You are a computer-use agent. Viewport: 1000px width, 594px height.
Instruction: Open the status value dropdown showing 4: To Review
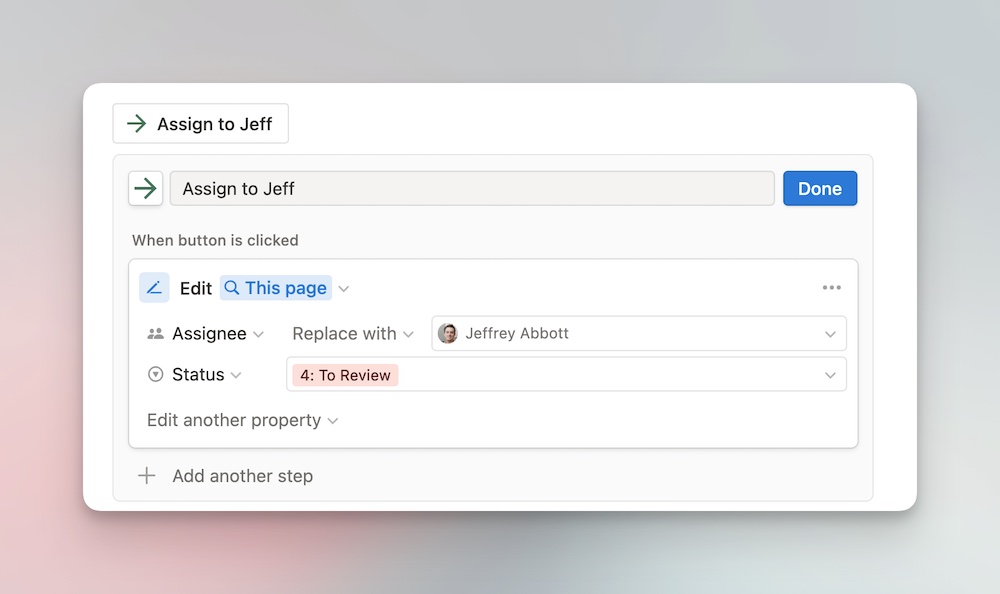coord(566,375)
